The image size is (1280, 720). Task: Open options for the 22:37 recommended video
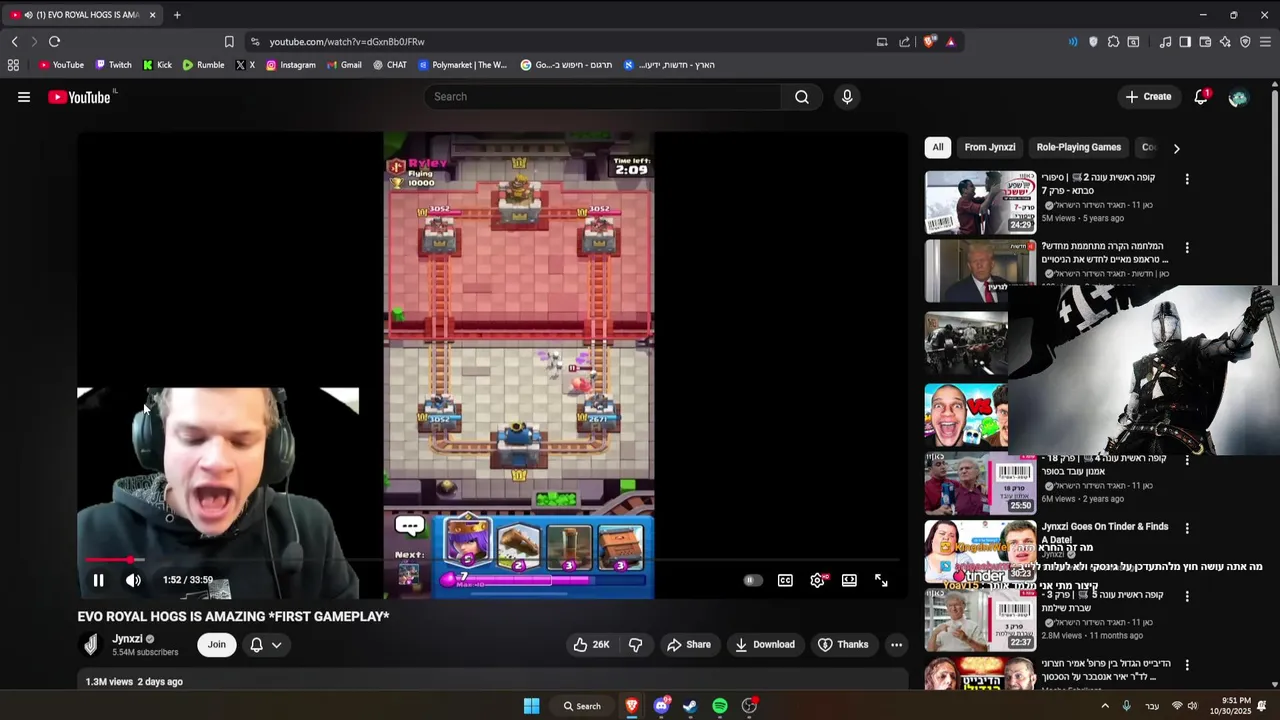(1187, 596)
